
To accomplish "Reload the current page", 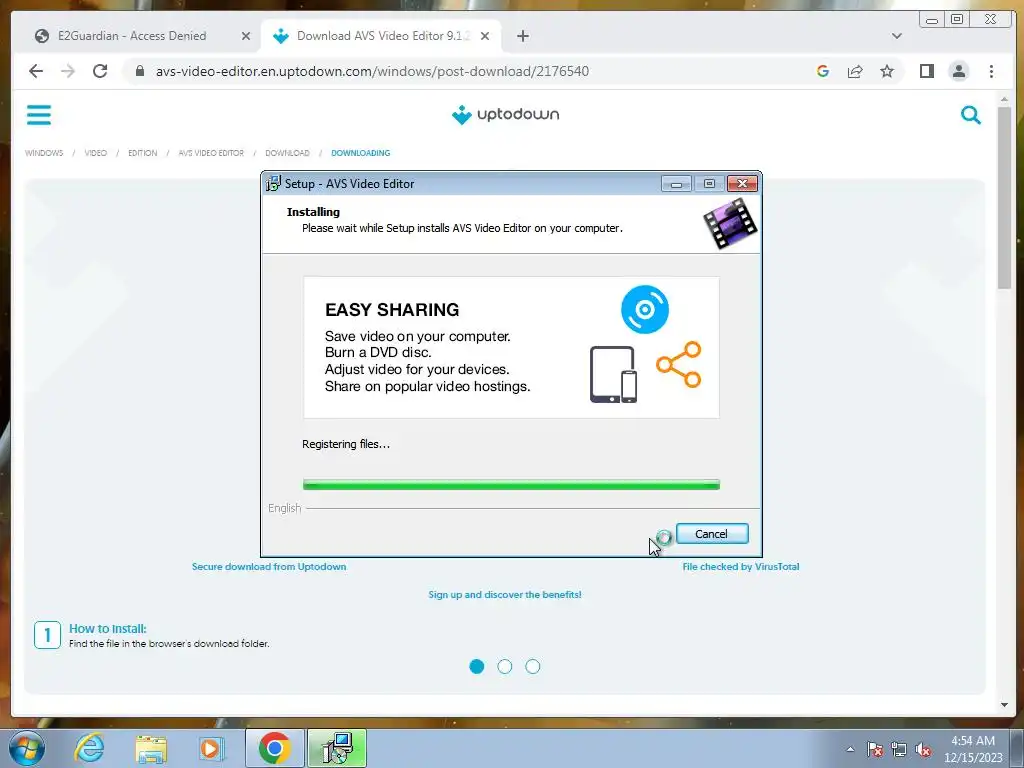I will pyautogui.click(x=100, y=71).
